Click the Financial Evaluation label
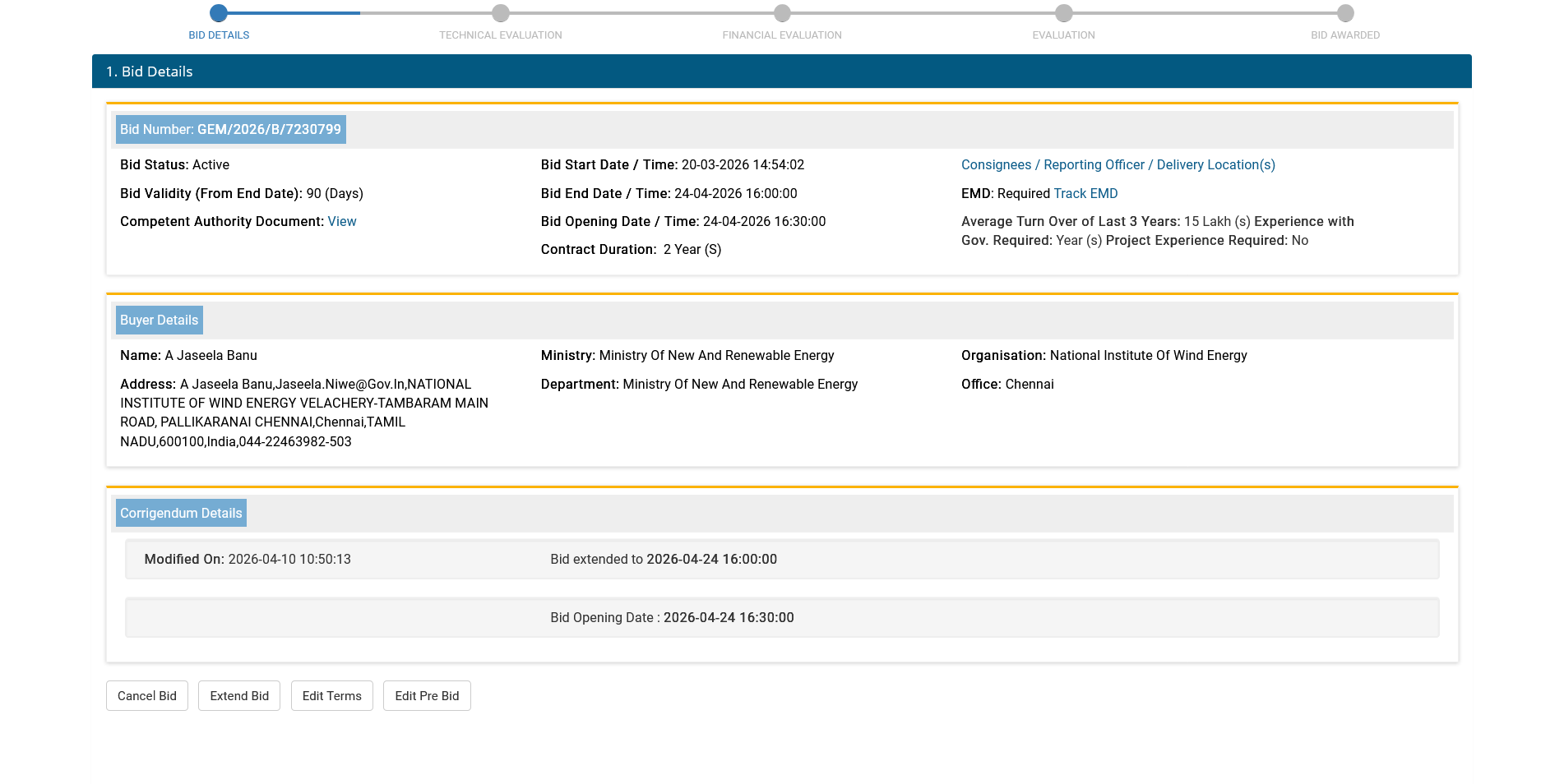The height and width of the screenshot is (784, 1564). click(x=782, y=35)
